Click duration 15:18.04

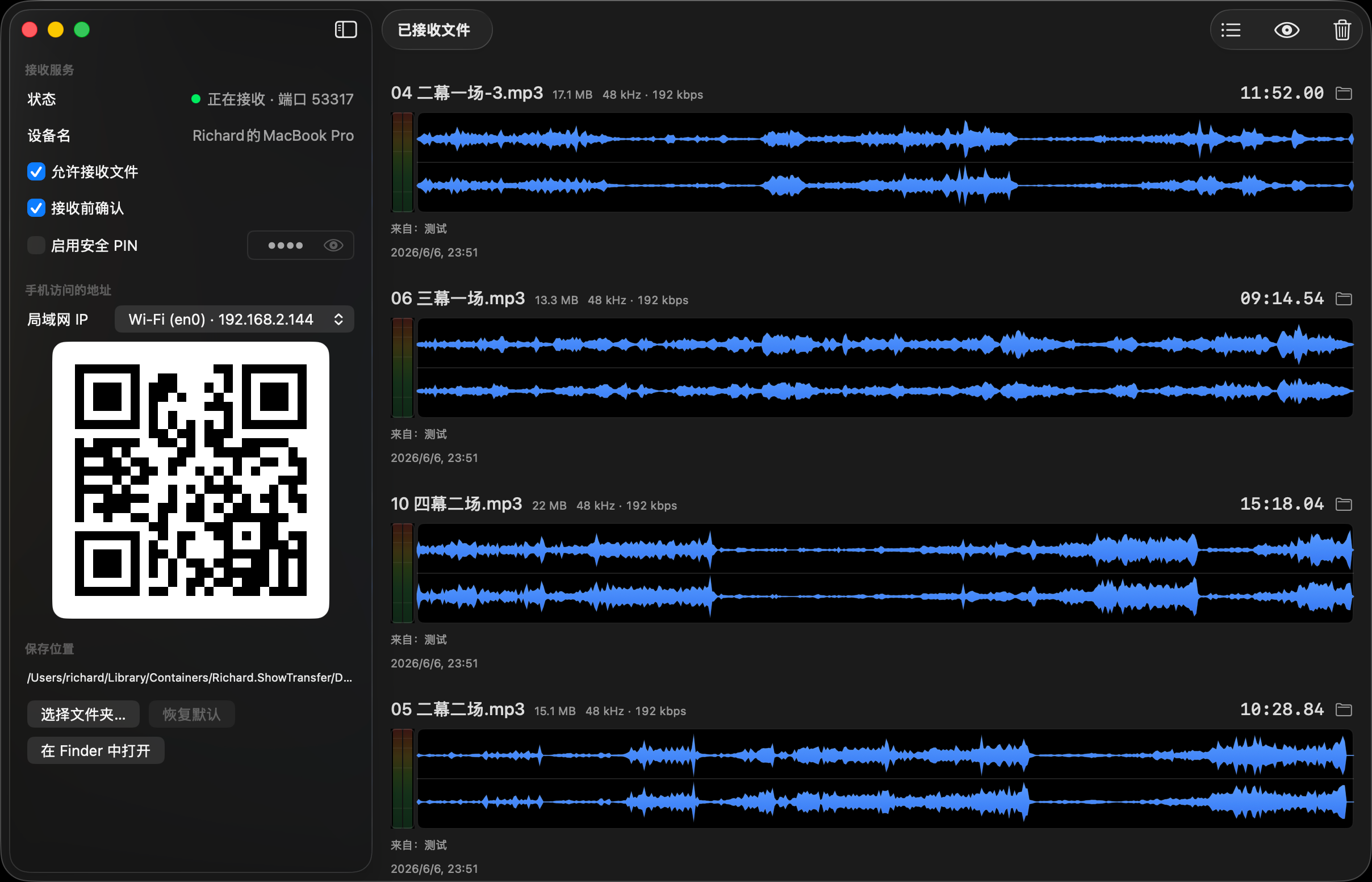tap(1282, 505)
